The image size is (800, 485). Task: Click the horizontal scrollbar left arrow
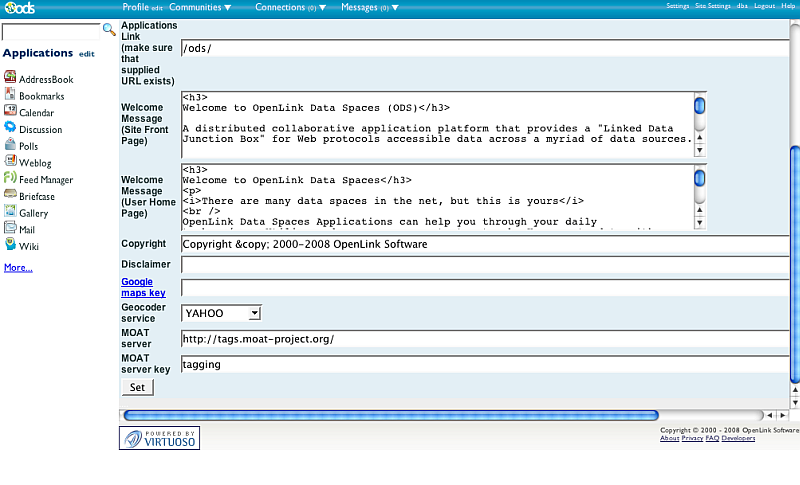pos(769,416)
